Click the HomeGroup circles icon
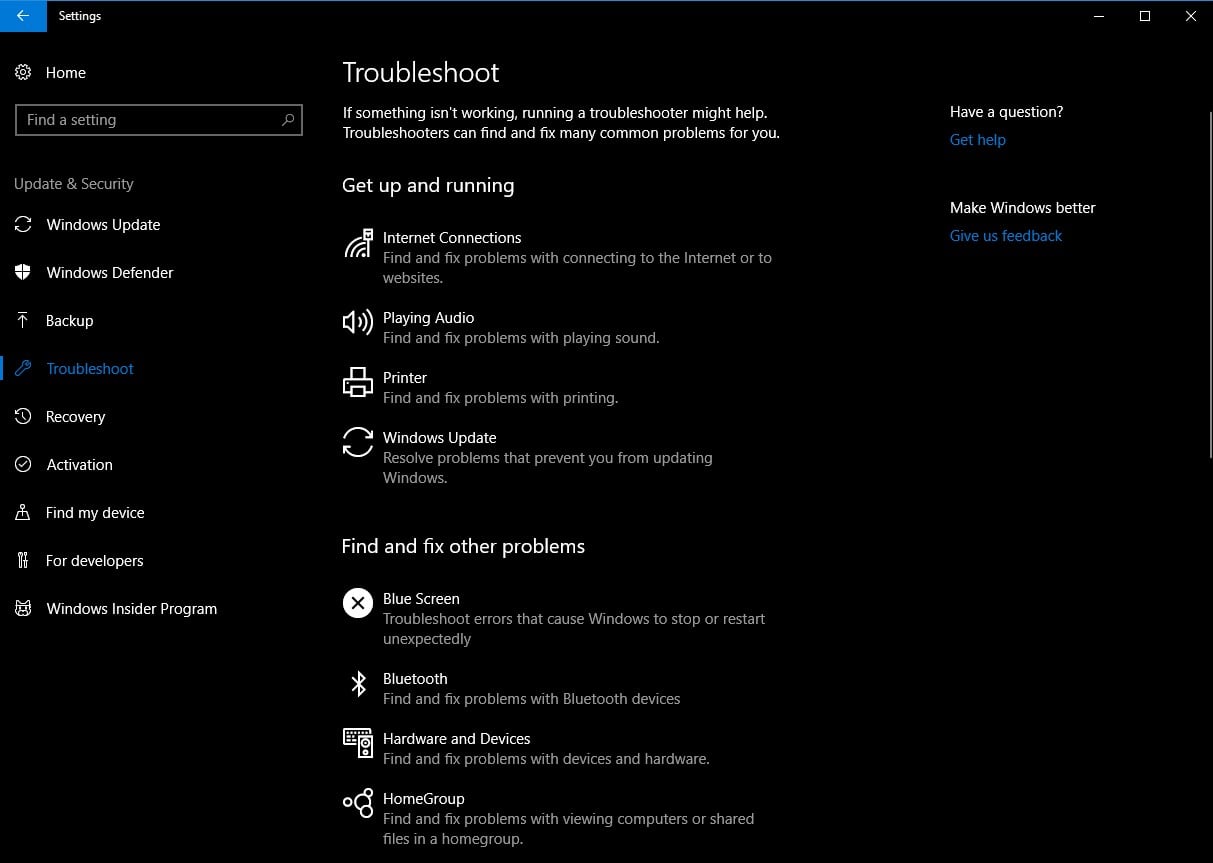Viewport: 1213px width, 863px height. tap(357, 803)
